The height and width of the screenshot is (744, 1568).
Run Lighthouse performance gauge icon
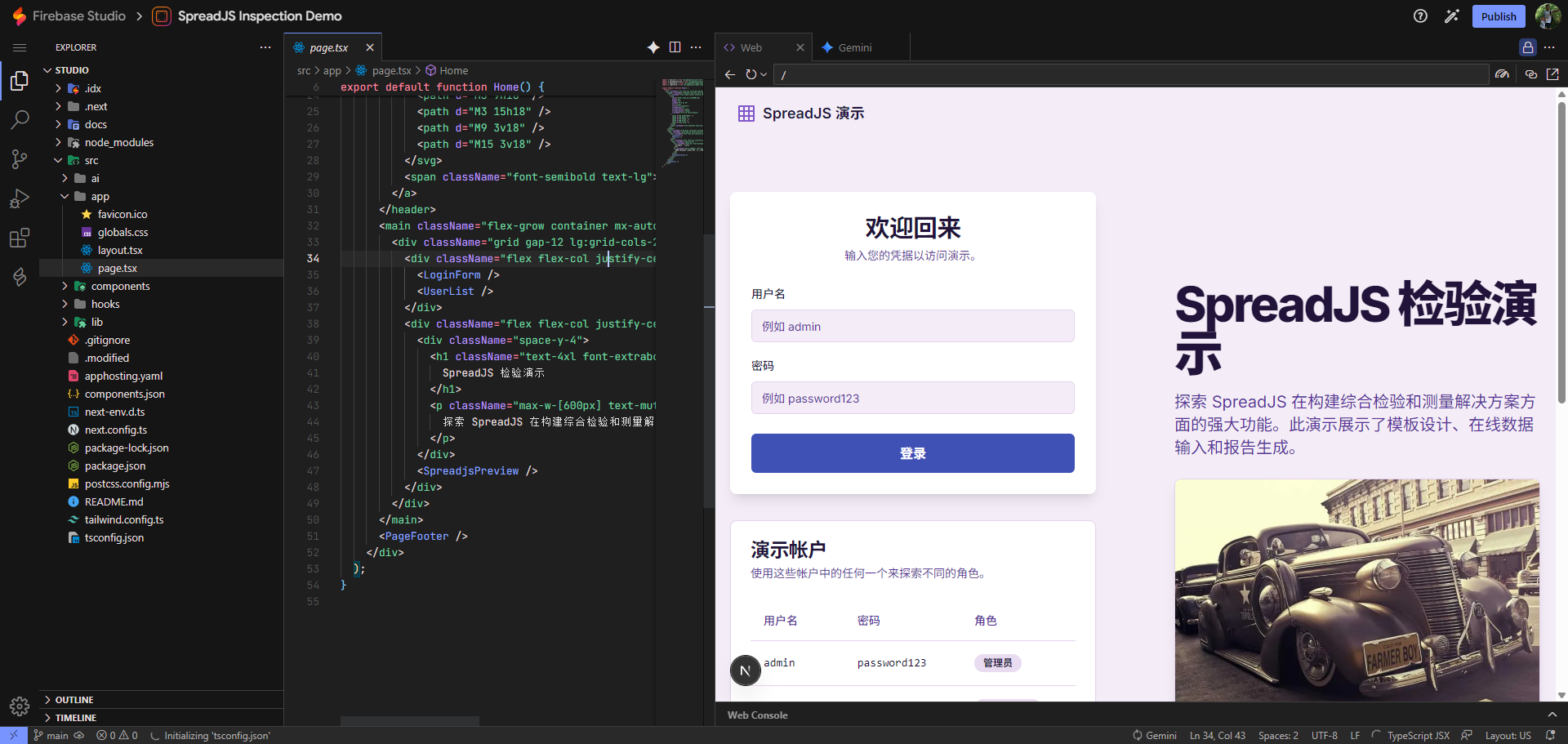point(1502,74)
